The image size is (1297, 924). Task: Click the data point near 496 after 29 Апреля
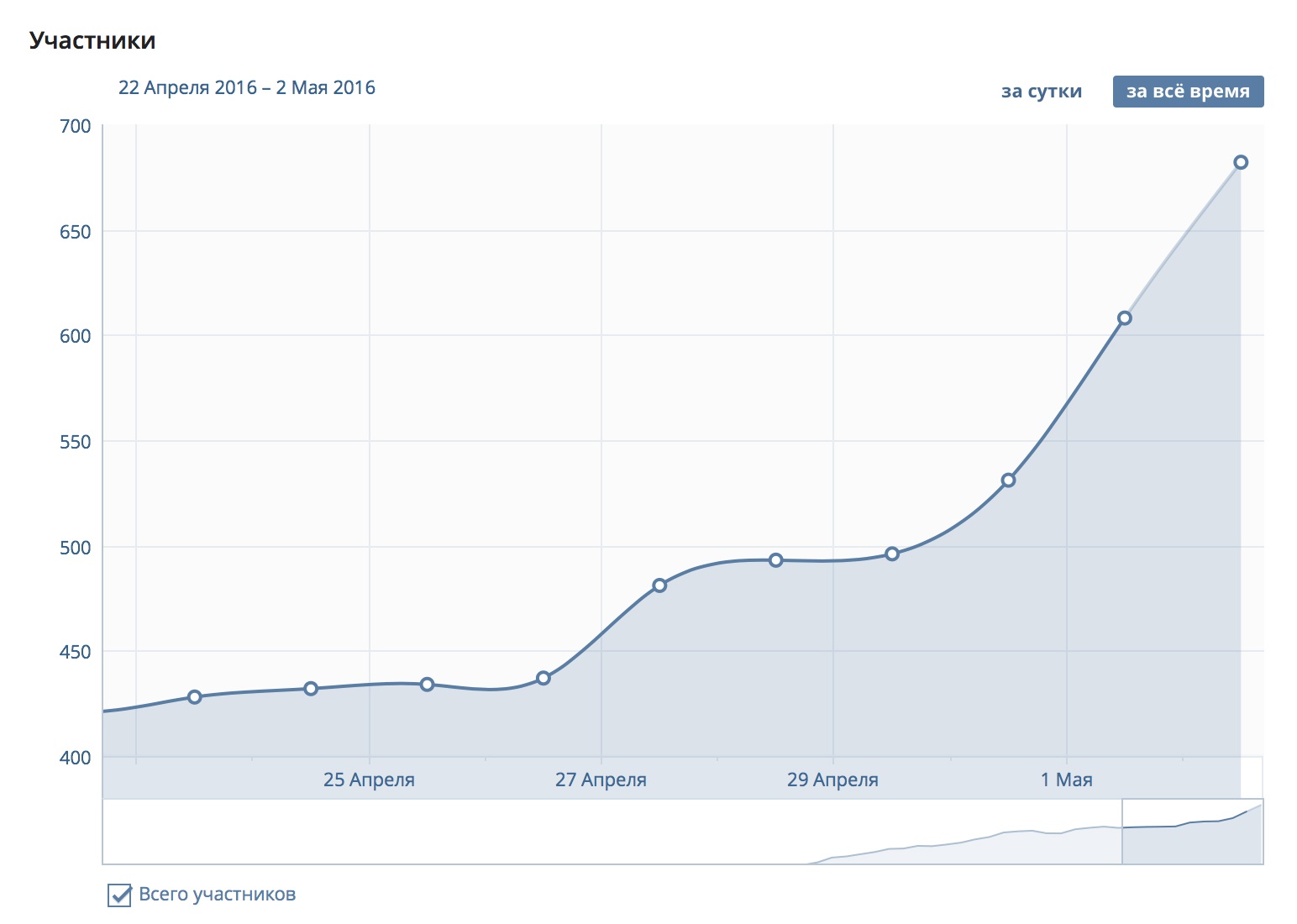(x=892, y=554)
